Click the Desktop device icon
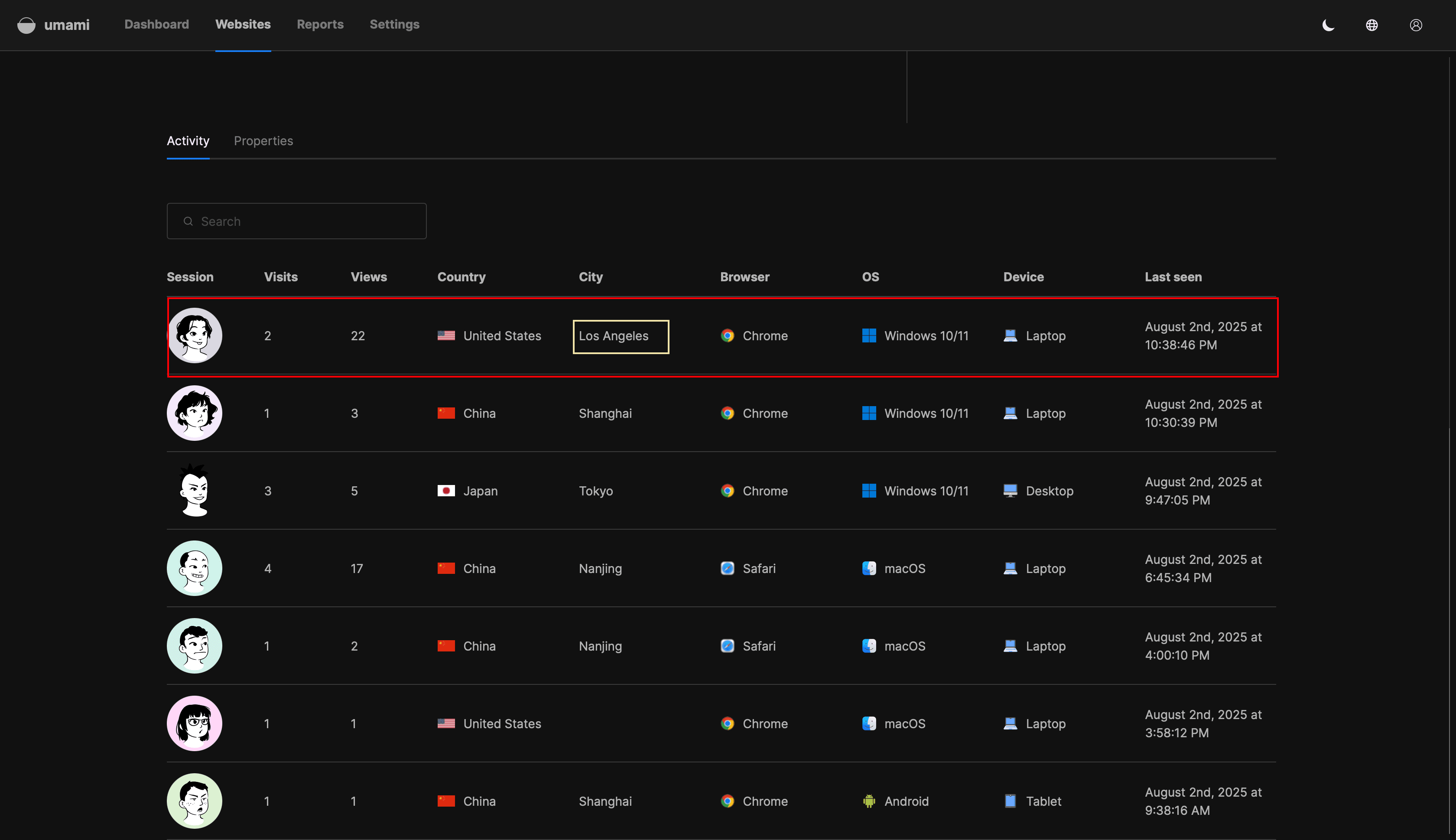The image size is (1456, 840). pyautogui.click(x=1010, y=491)
